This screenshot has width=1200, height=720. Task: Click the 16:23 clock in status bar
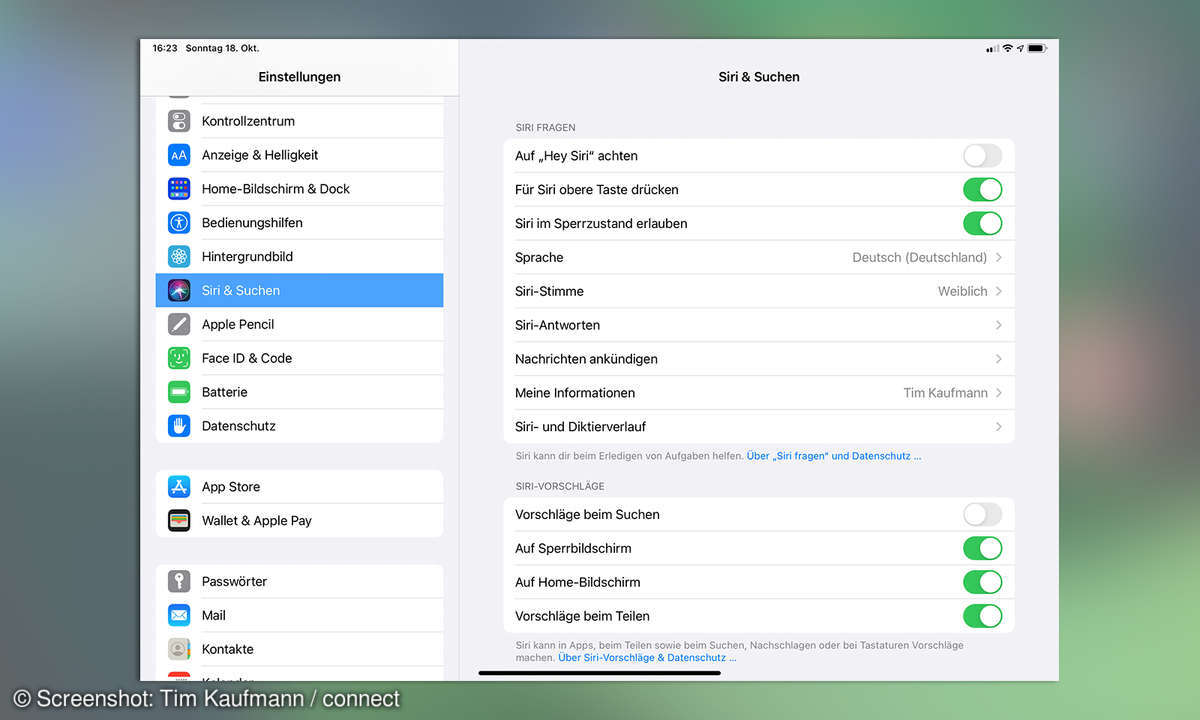click(165, 48)
